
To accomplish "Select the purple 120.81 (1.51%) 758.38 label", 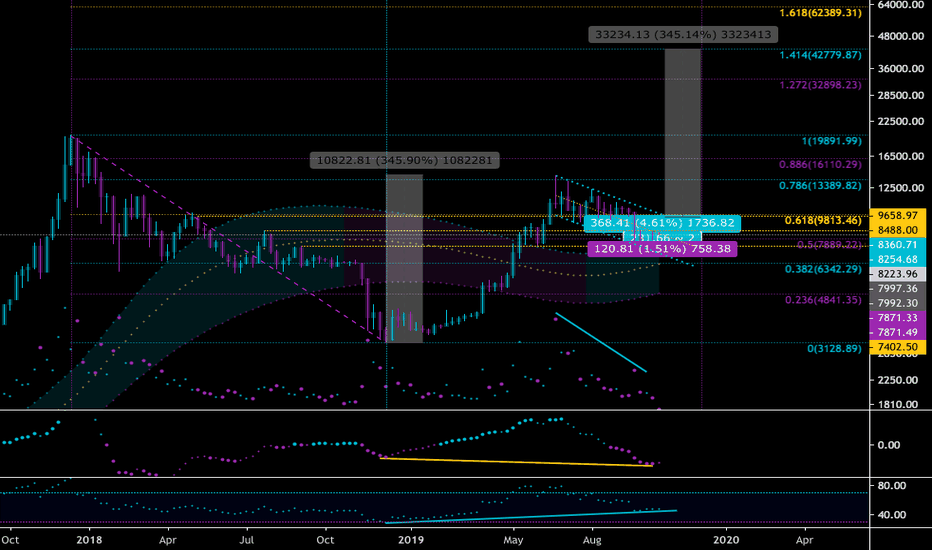I will coord(662,249).
